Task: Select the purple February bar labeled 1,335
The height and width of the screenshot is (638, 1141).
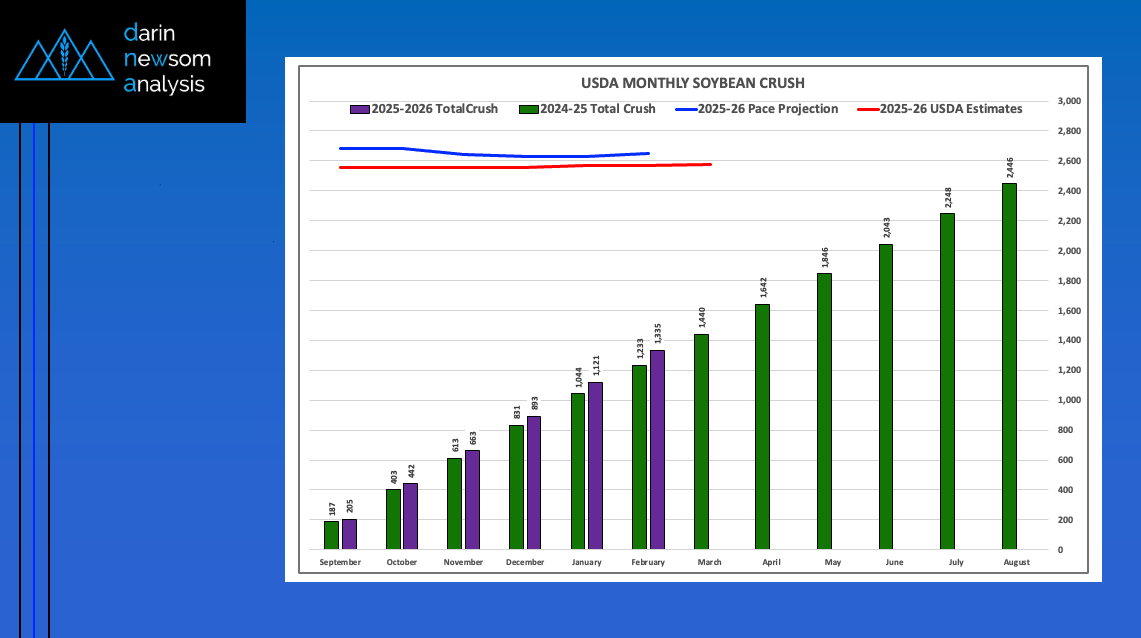Action: tap(657, 449)
